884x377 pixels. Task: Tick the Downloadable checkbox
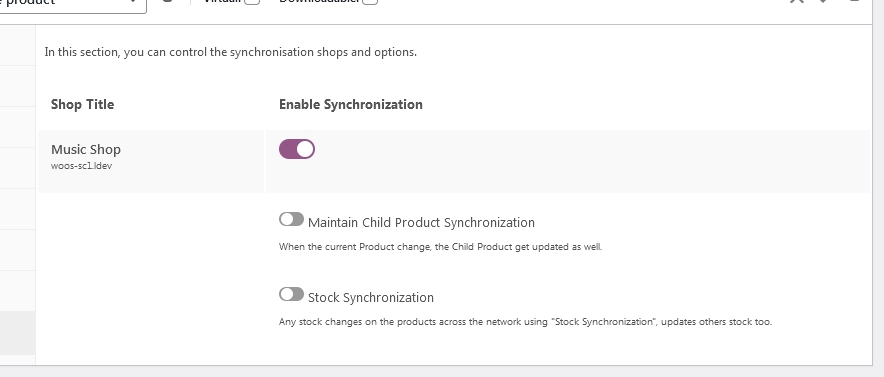click(x=370, y=1)
